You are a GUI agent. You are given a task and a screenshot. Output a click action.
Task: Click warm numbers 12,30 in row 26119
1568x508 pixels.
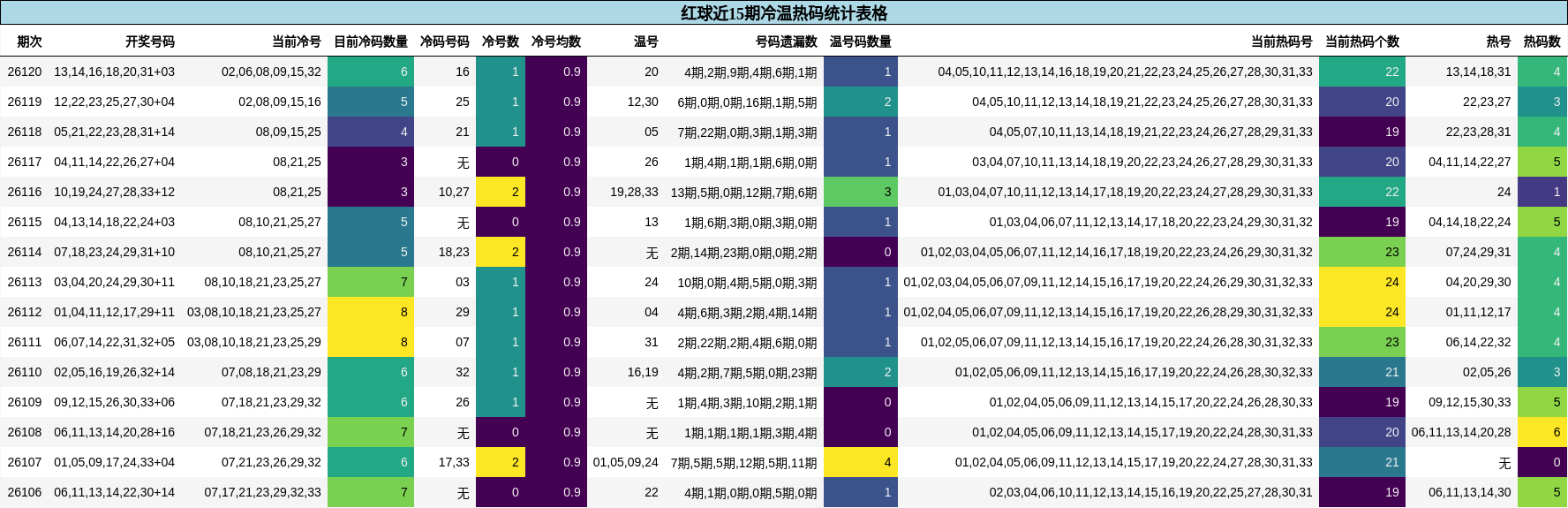(x=643, y=102)
